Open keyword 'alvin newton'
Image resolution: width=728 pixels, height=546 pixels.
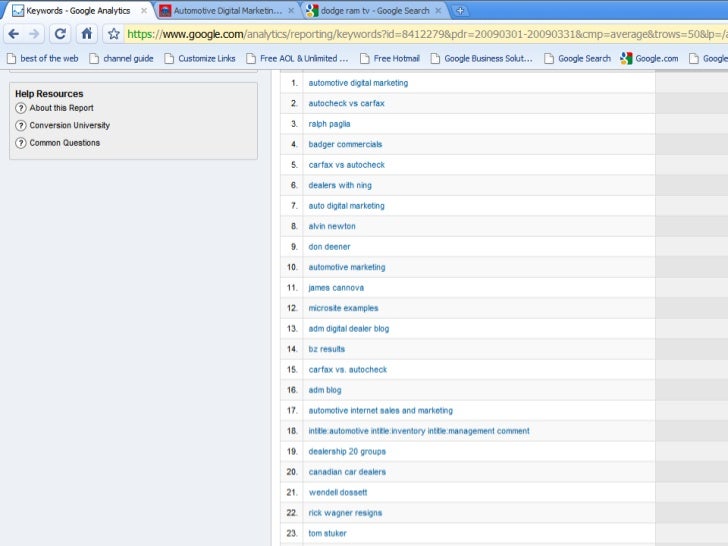332,226
